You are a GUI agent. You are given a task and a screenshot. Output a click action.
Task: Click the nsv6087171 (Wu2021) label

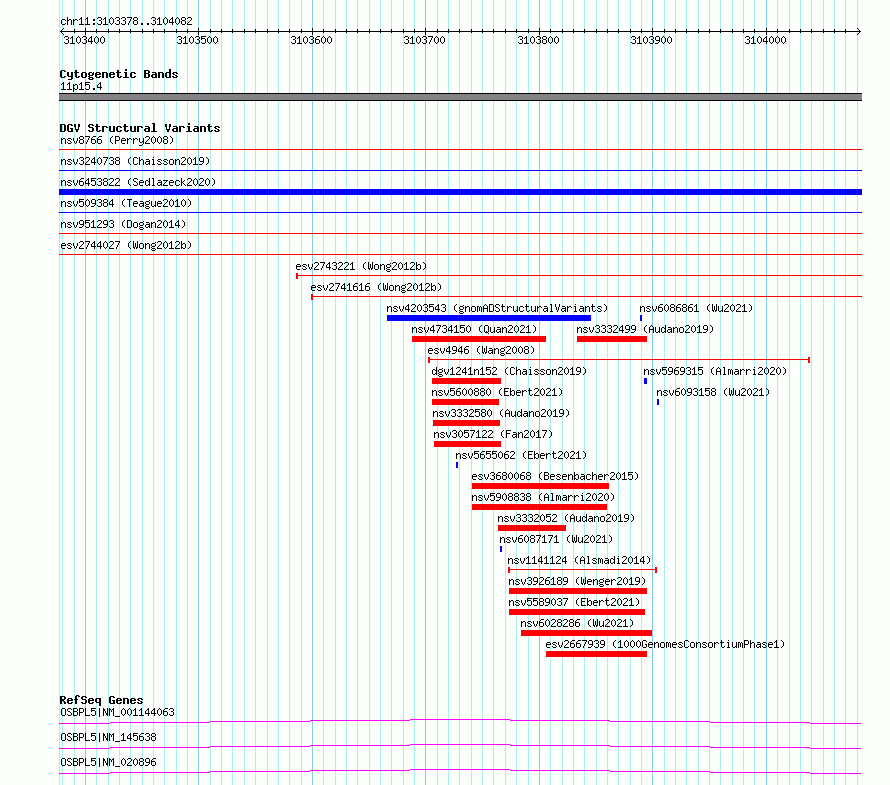tap(556, 539)
